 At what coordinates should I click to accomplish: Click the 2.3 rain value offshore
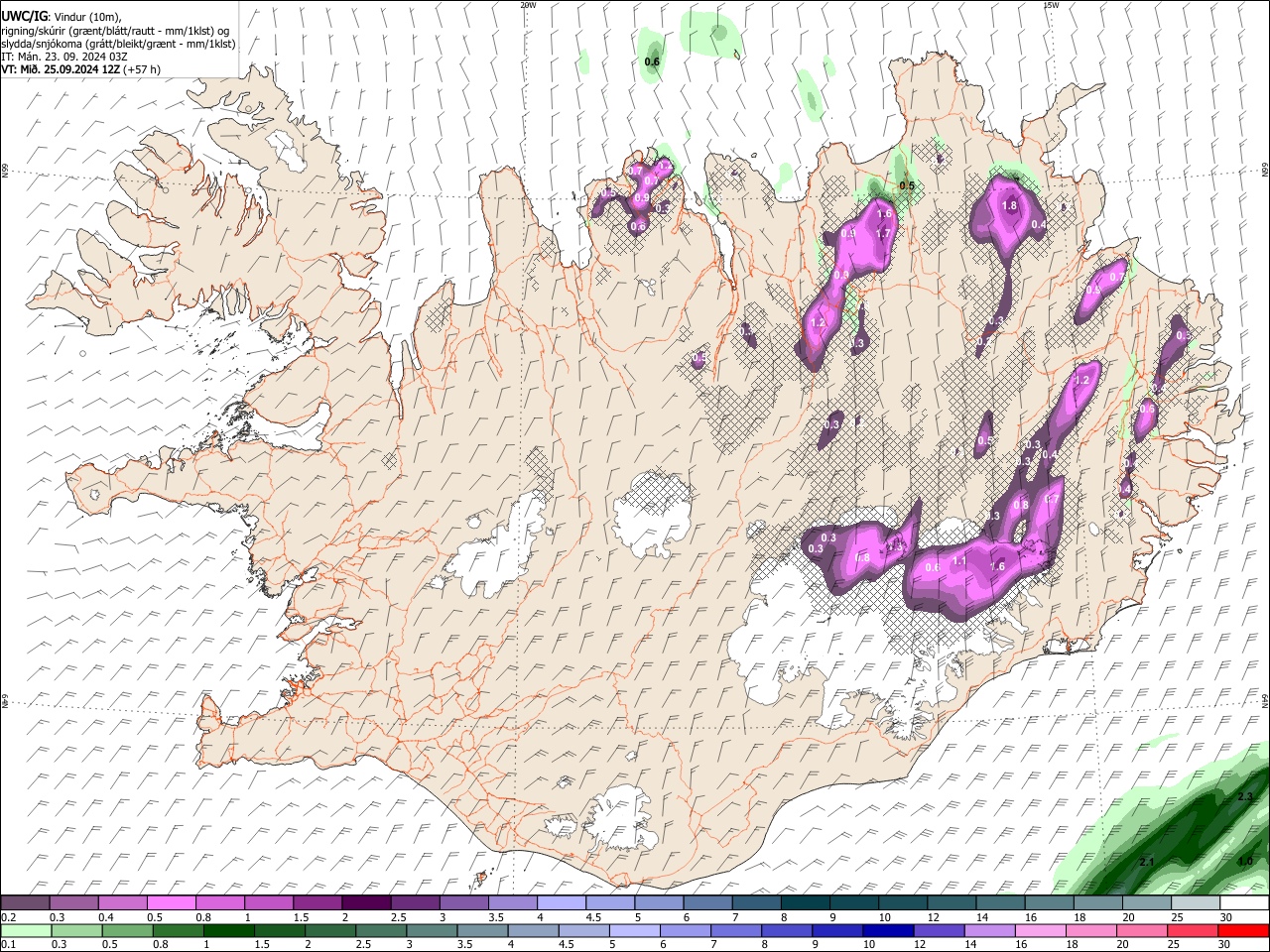[1245, 797]
